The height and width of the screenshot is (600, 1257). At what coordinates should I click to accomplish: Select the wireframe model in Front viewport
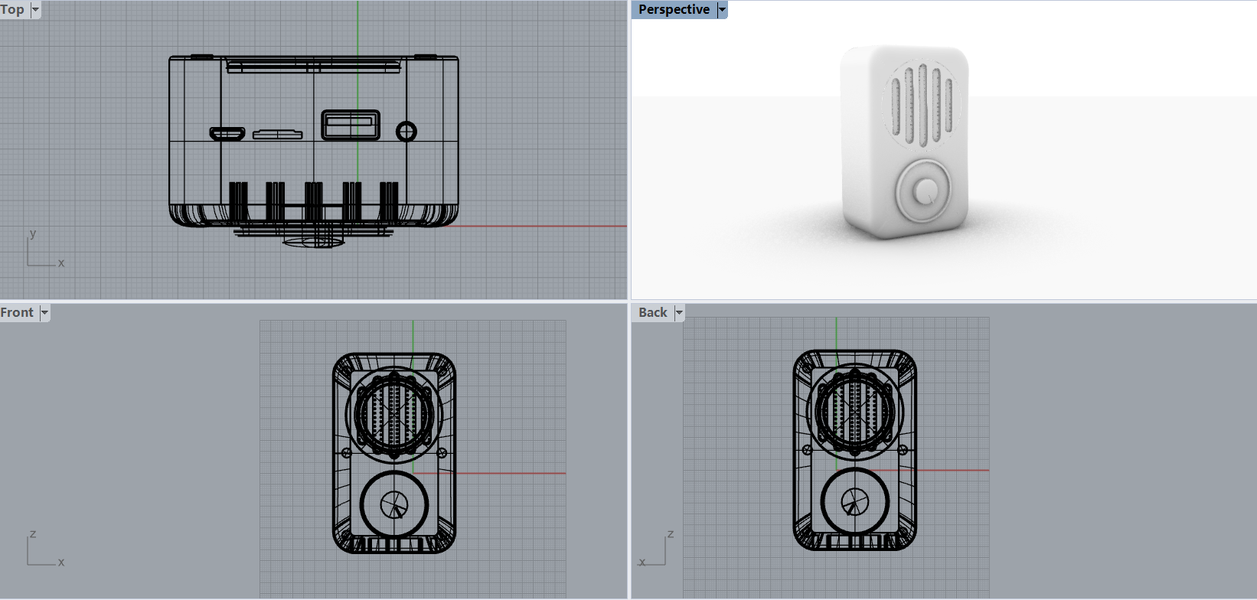pos(394,452)
